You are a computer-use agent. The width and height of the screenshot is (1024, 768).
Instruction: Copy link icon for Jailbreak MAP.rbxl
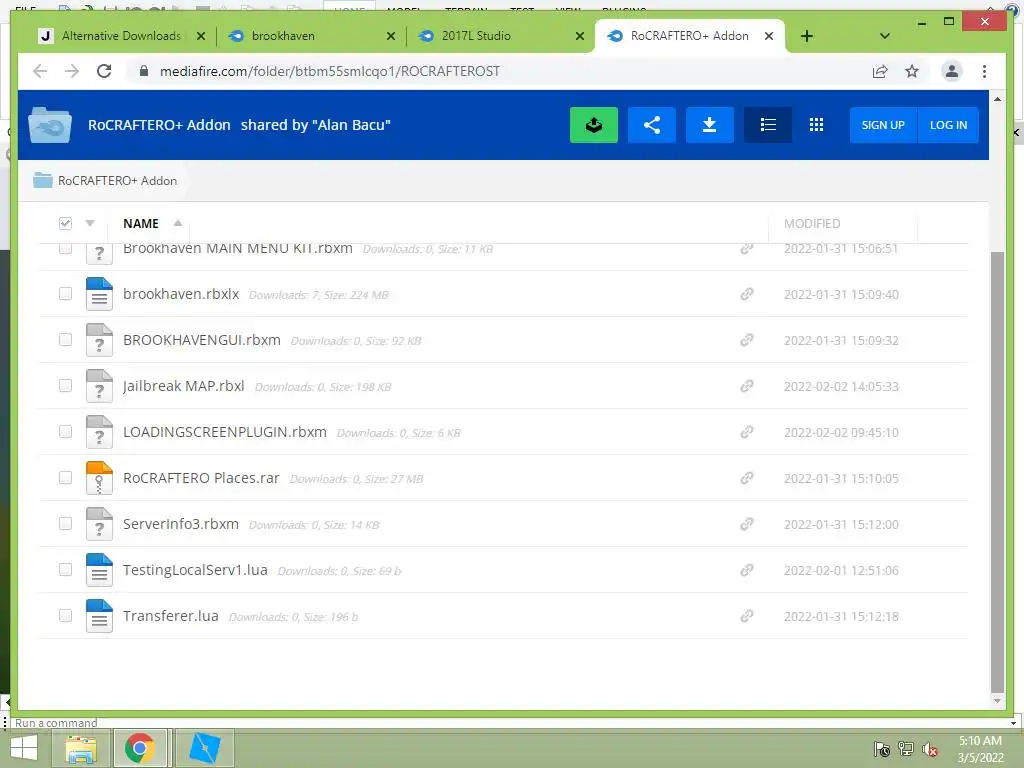point(746,386)
